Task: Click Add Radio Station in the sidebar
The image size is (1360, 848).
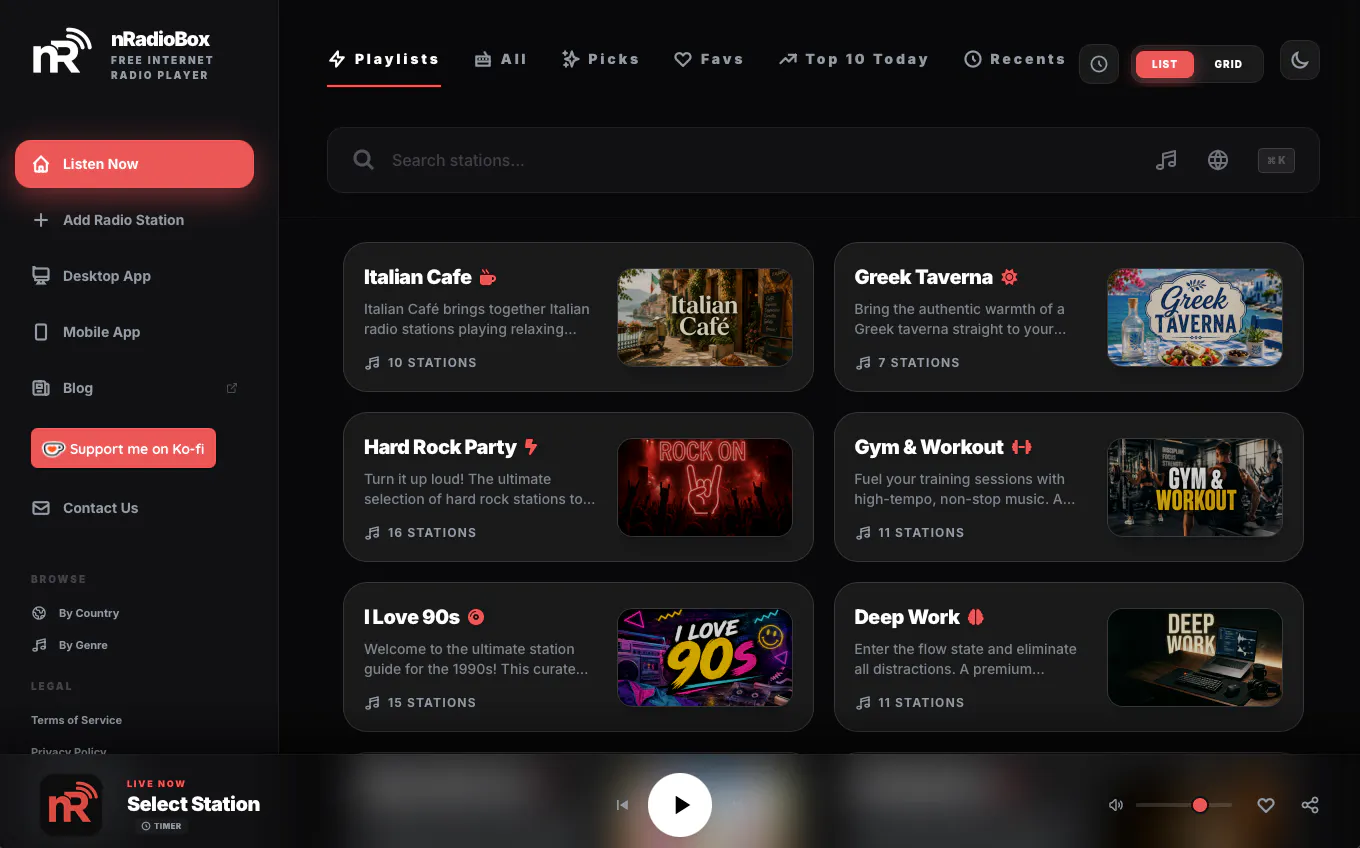Action: click(x=134, y=220)
